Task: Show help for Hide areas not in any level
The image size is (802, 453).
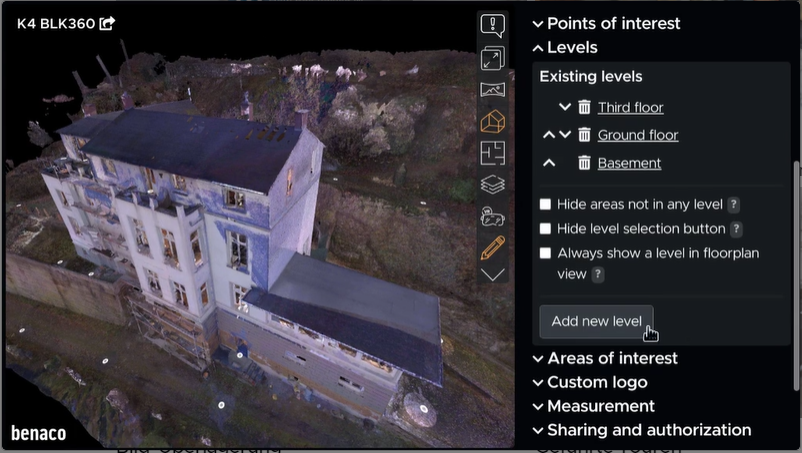Action: pos(733,205)
